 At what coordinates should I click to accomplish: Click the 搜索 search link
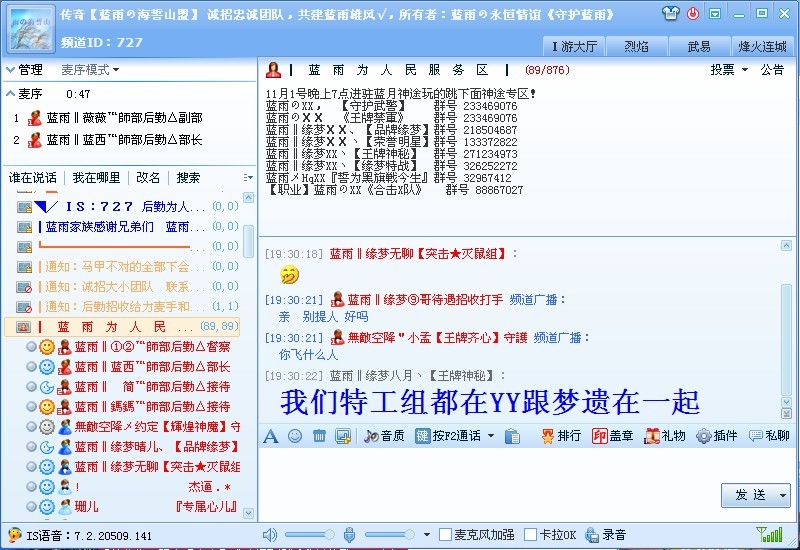(188, 178)
